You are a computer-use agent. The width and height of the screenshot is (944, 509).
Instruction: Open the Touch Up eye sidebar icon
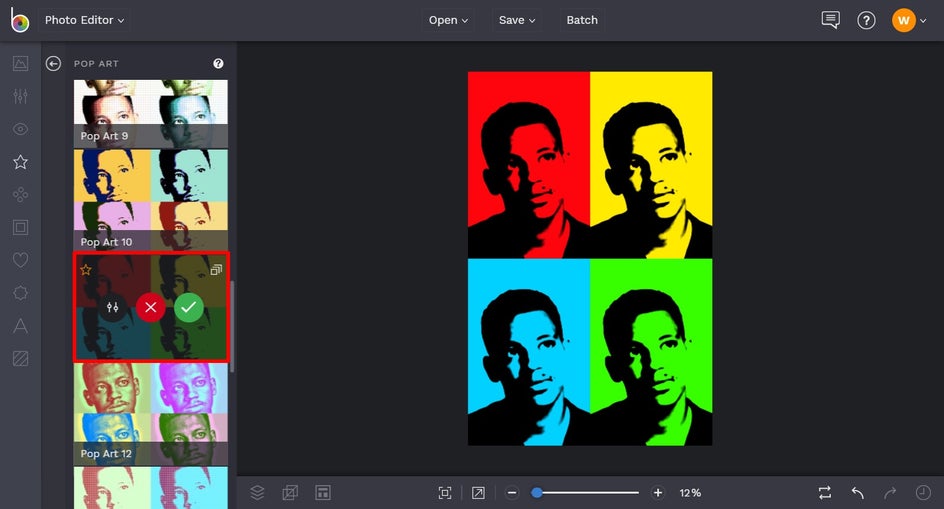click(20, 129)
